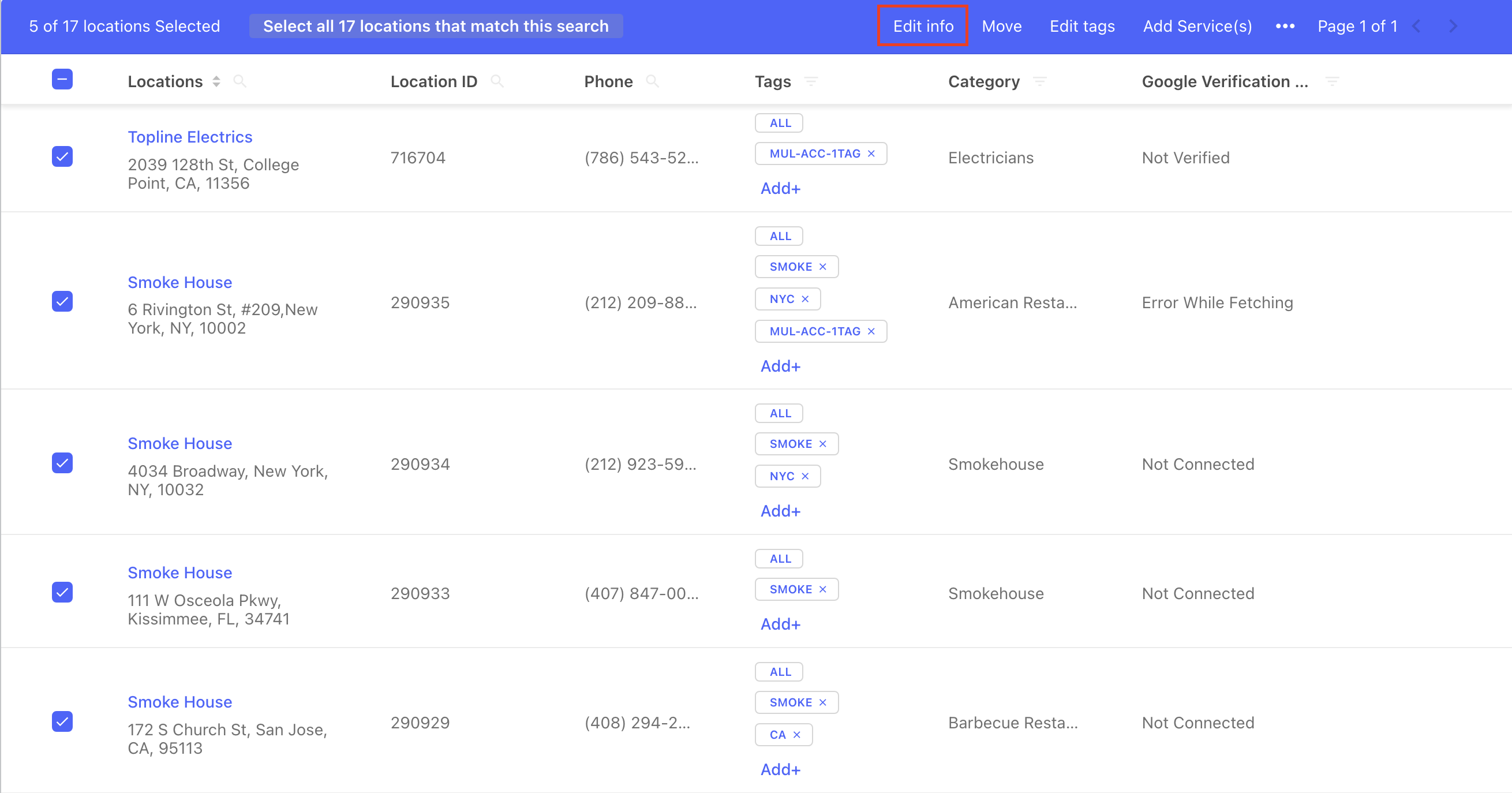Click 'Not Verified' status cell
Image resolution: width=1512 pixels, height=793 pixels.
pyautogui.click(x=1185, y=158)
